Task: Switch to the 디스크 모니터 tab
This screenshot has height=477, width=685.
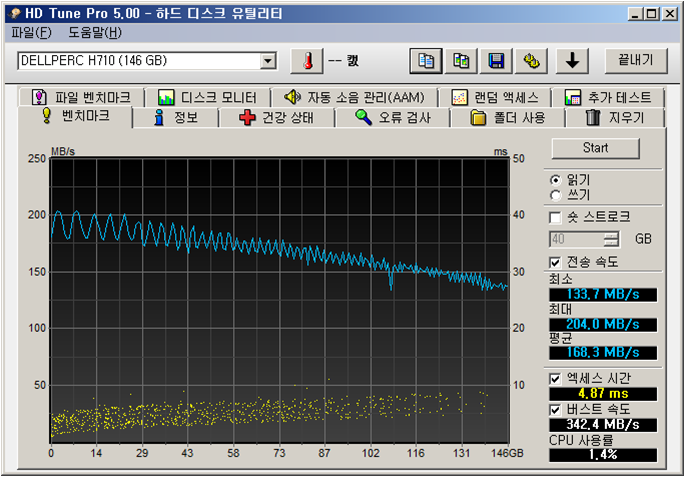Action: (x=207, y=97)
